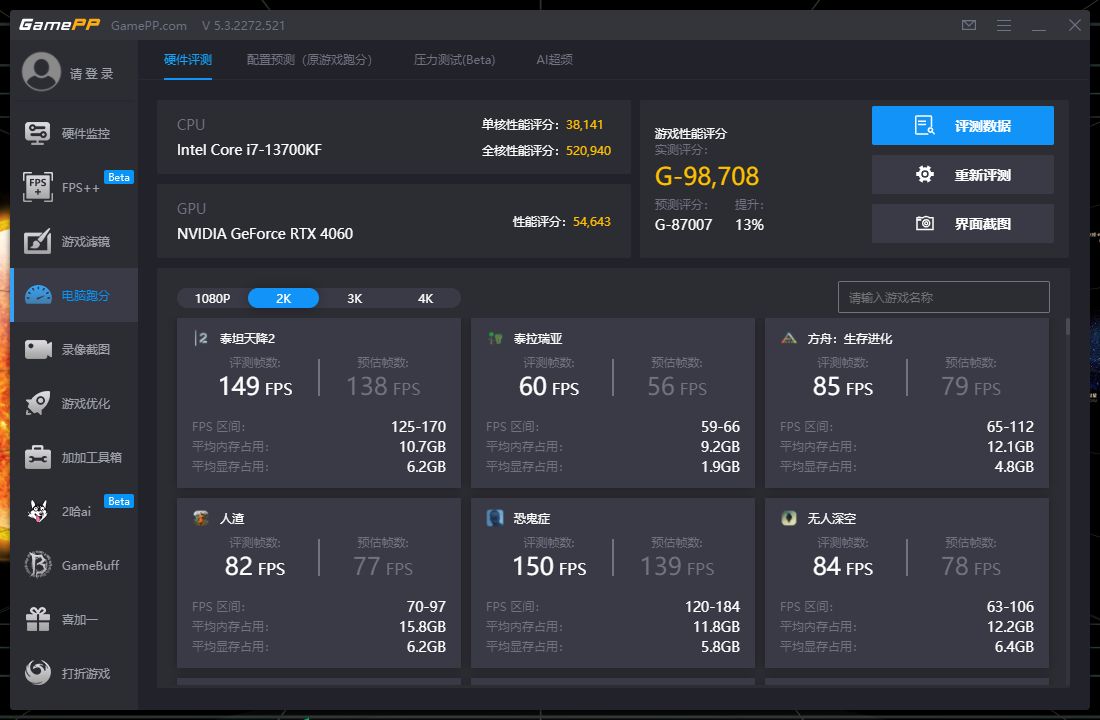Image resolution: width=1100 pixels, height=720 pixels.
Task: Click the 界面截图 button
Action: click(x=962, y=223)
